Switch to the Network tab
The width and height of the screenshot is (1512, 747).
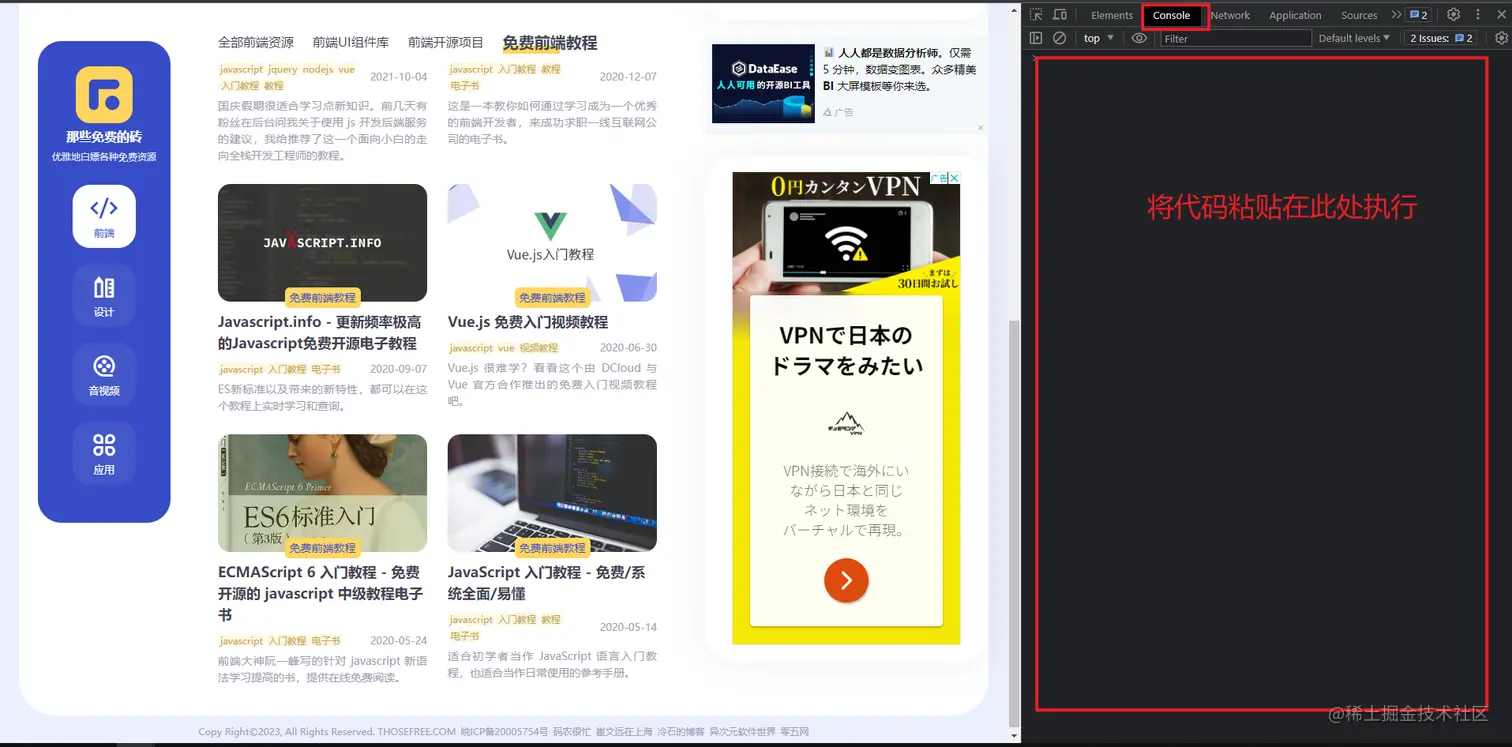(1229, 15)
